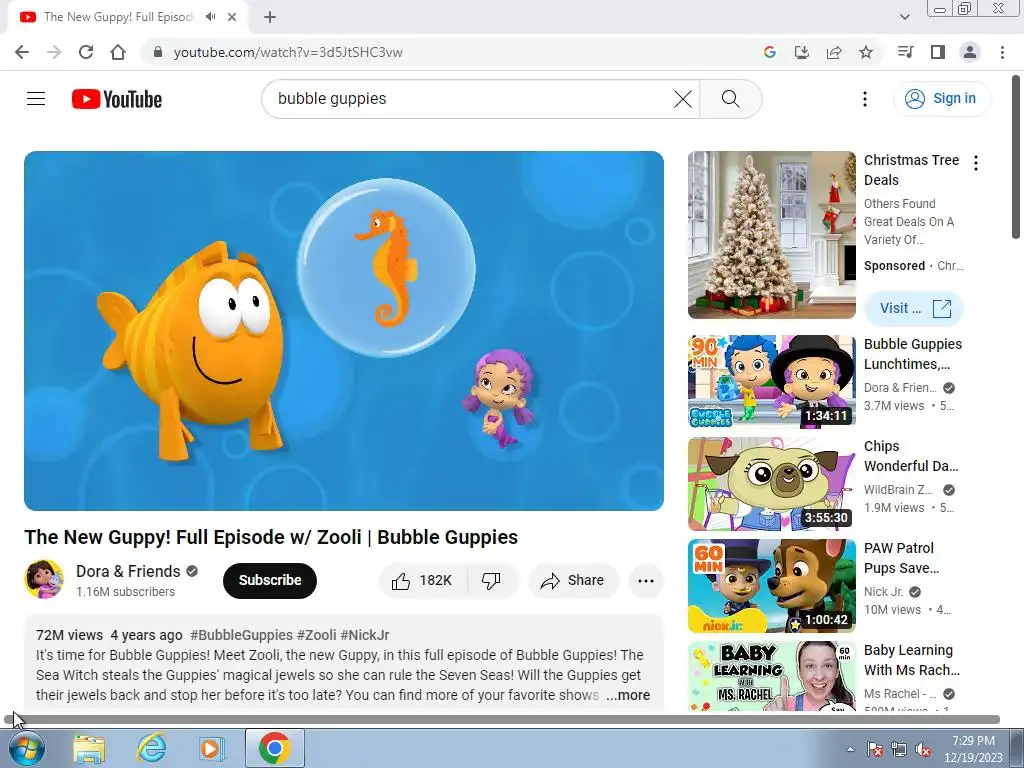Open more actions ellipsis under video
This screenshot has height=768, width=1024.
click(x=645, y=581)
